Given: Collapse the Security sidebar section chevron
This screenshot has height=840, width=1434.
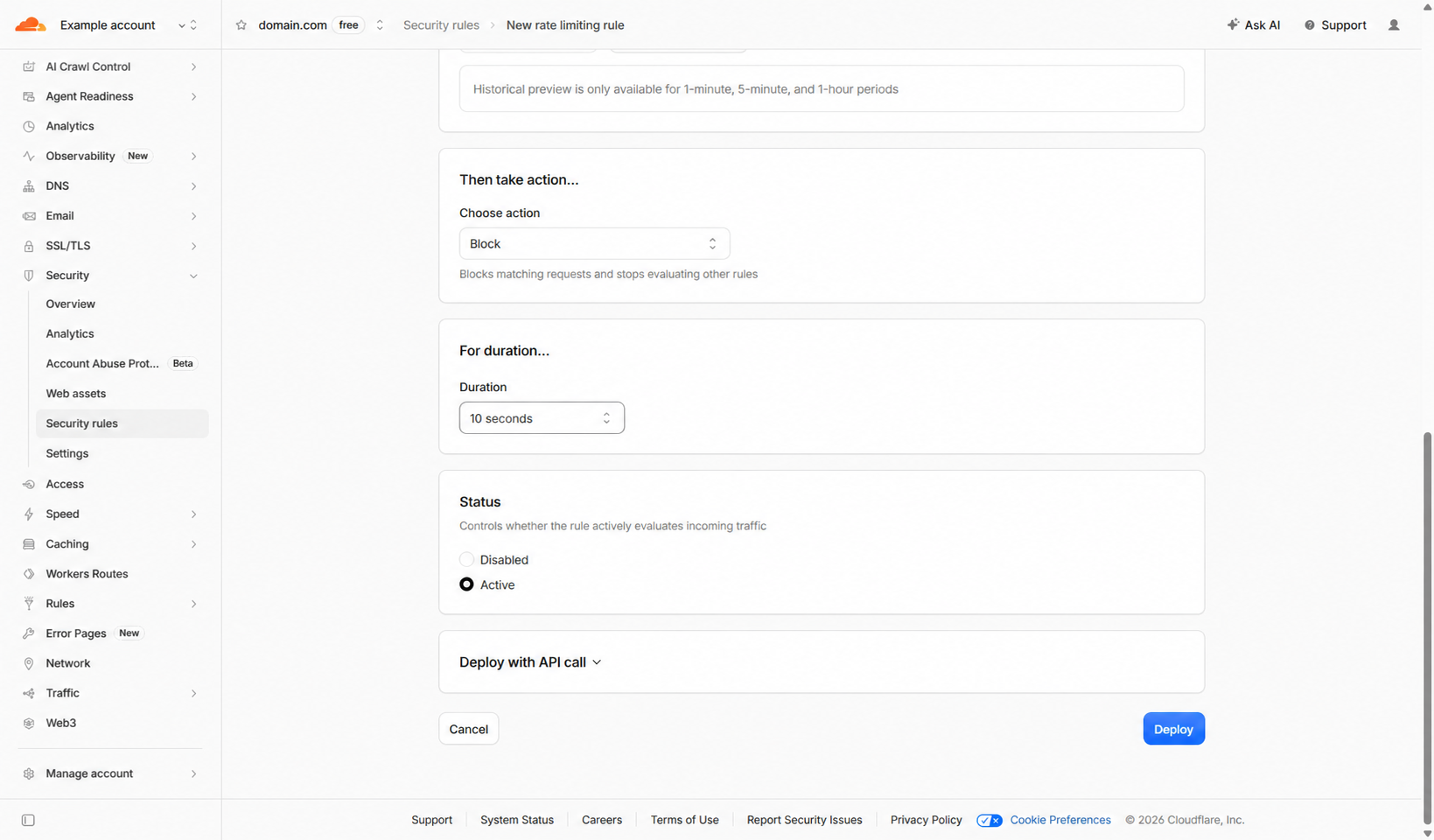Looking at the screenshot, I should (193, 276).
